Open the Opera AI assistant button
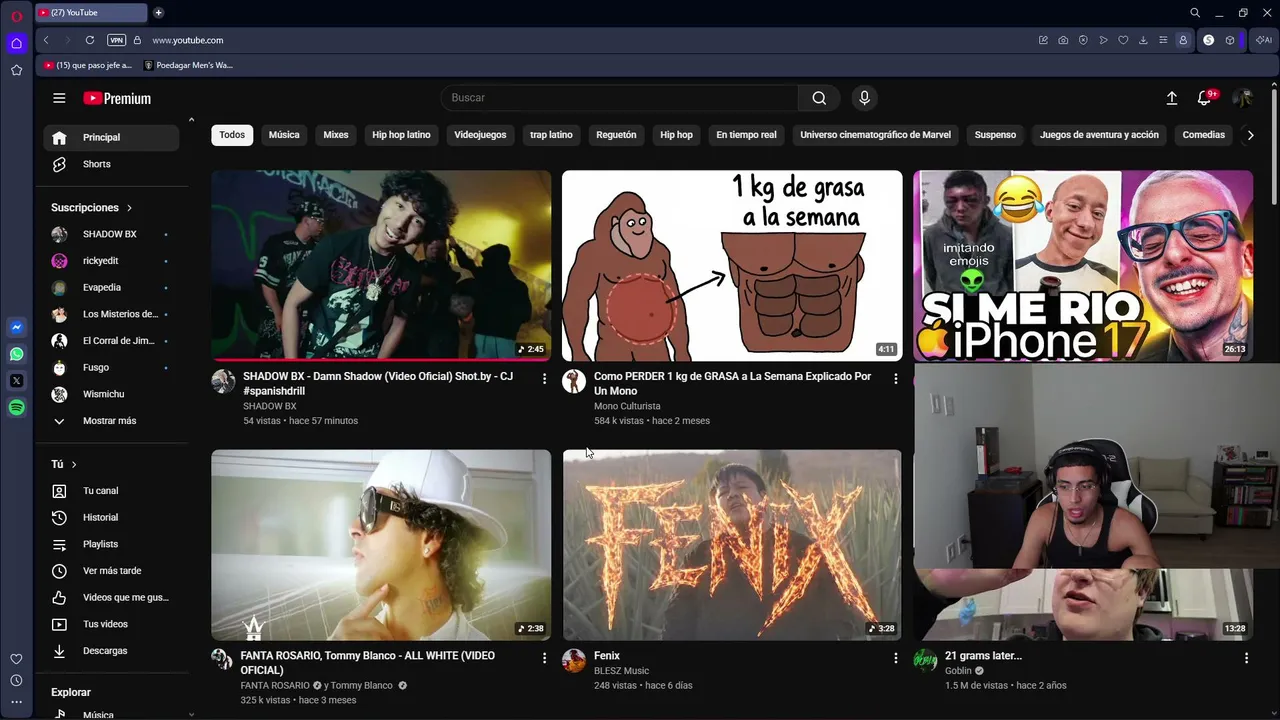The width and height of the screenshot is (1280, 720). pyautogui.click(x=1264, y=40)
